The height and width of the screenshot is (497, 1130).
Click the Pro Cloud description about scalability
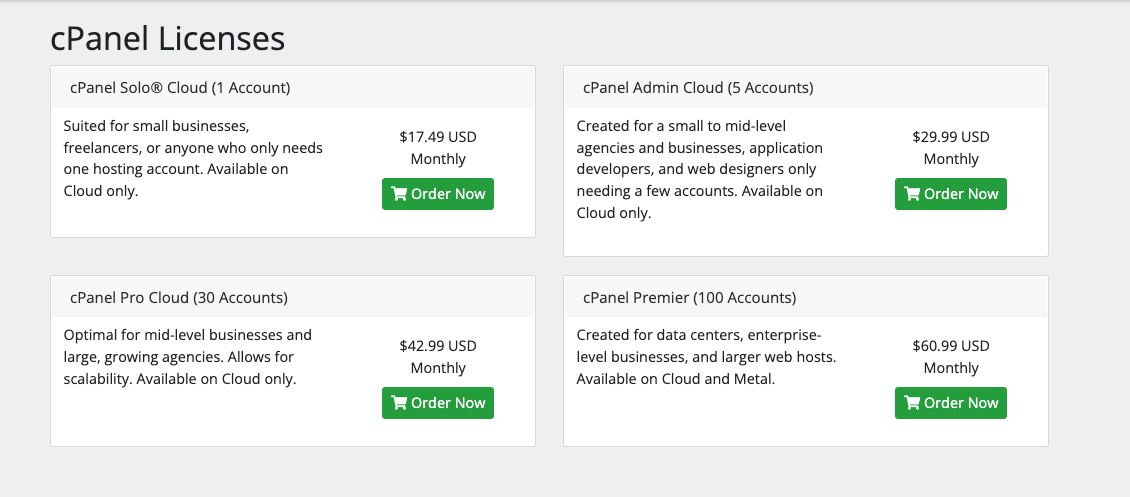point(187,357)
